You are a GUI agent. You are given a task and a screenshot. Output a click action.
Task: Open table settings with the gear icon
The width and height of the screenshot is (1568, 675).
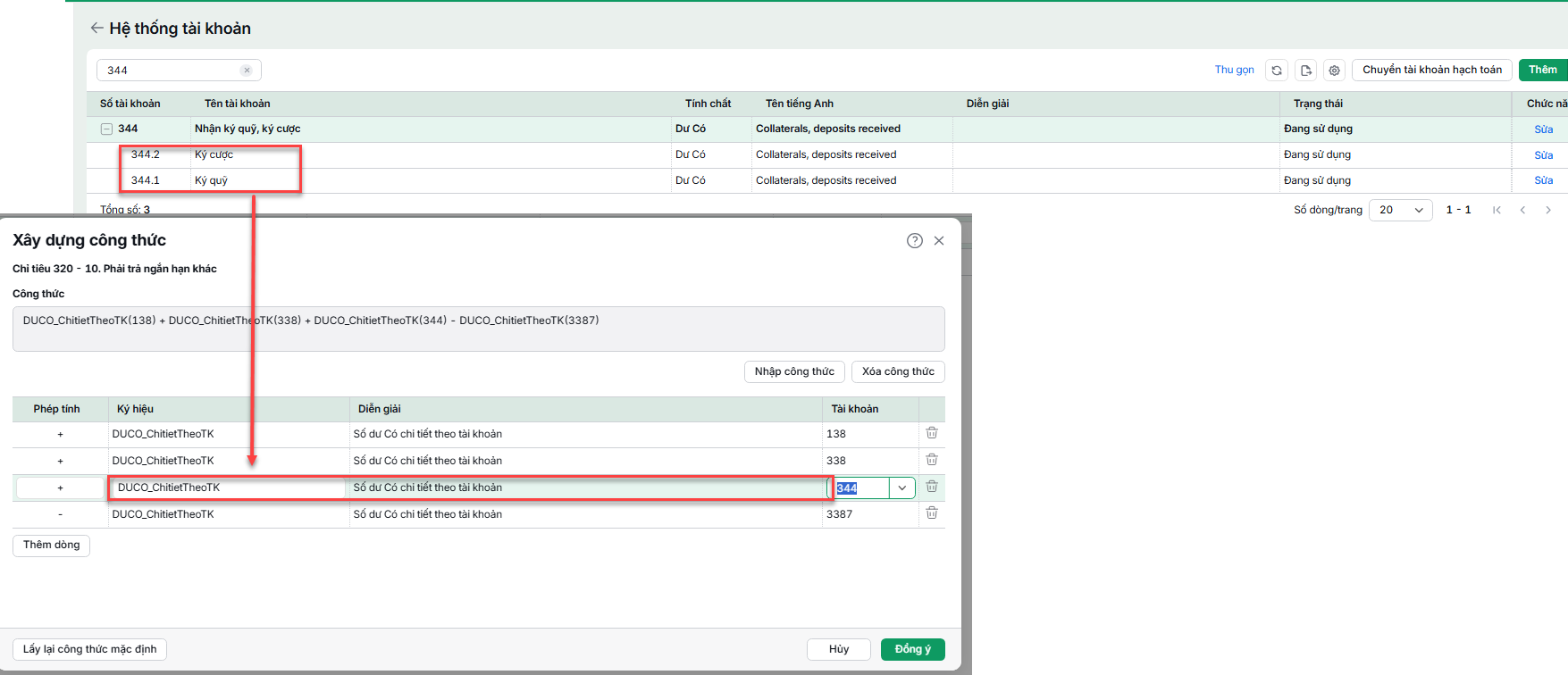click(x=1334, y=70)
